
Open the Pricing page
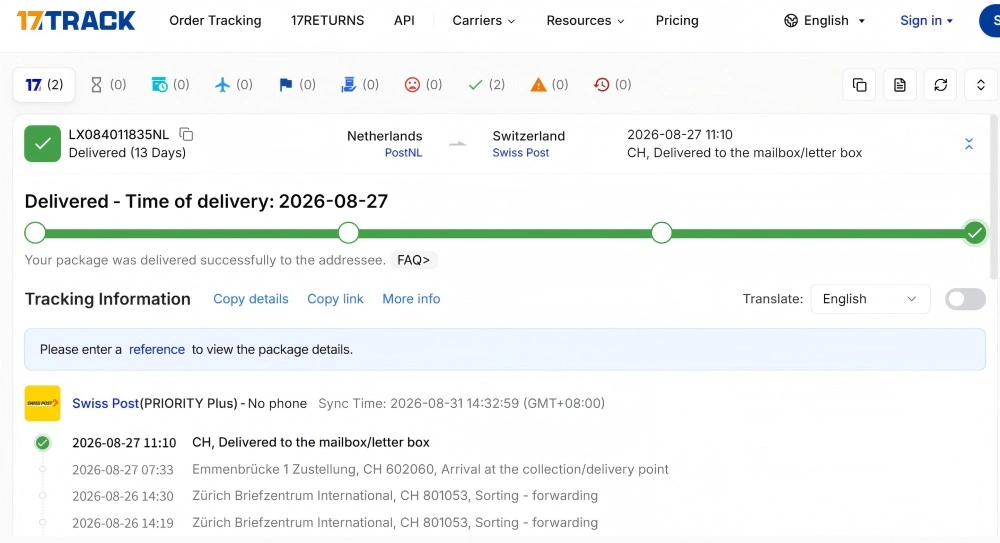677,20
